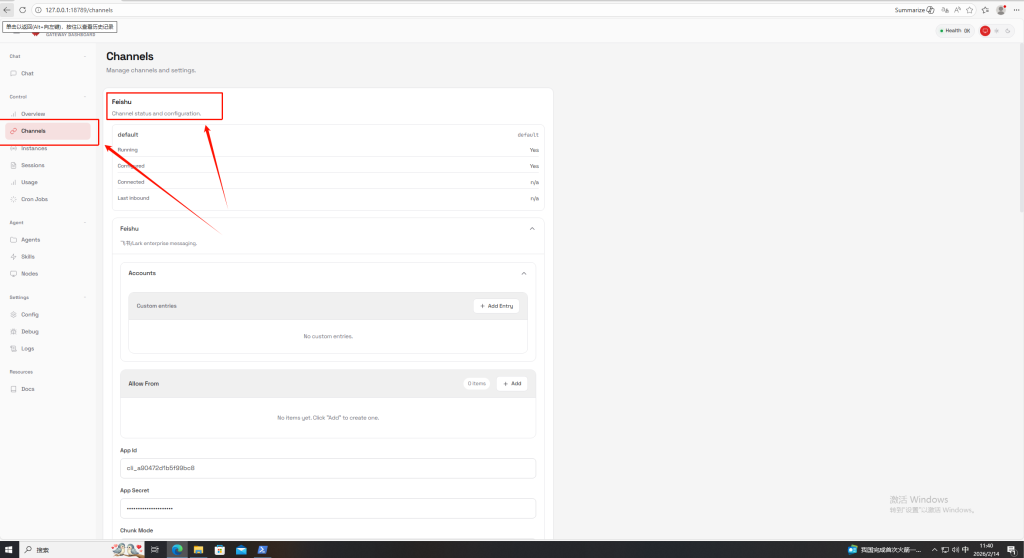Open the Instances page
The width and height of the screenshot is (1024, 558).
pyautogui.click(x=33, y=148)
